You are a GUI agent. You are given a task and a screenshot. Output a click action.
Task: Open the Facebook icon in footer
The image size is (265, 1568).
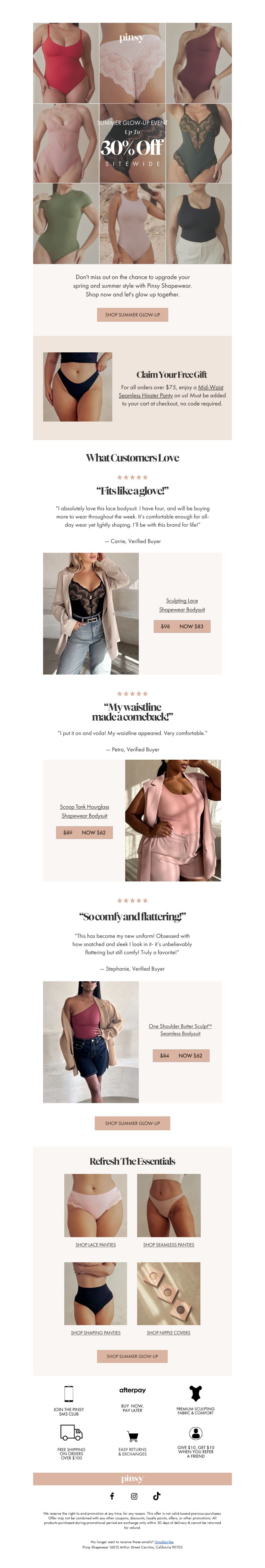pyautogui.click(x=112, y=1496)
